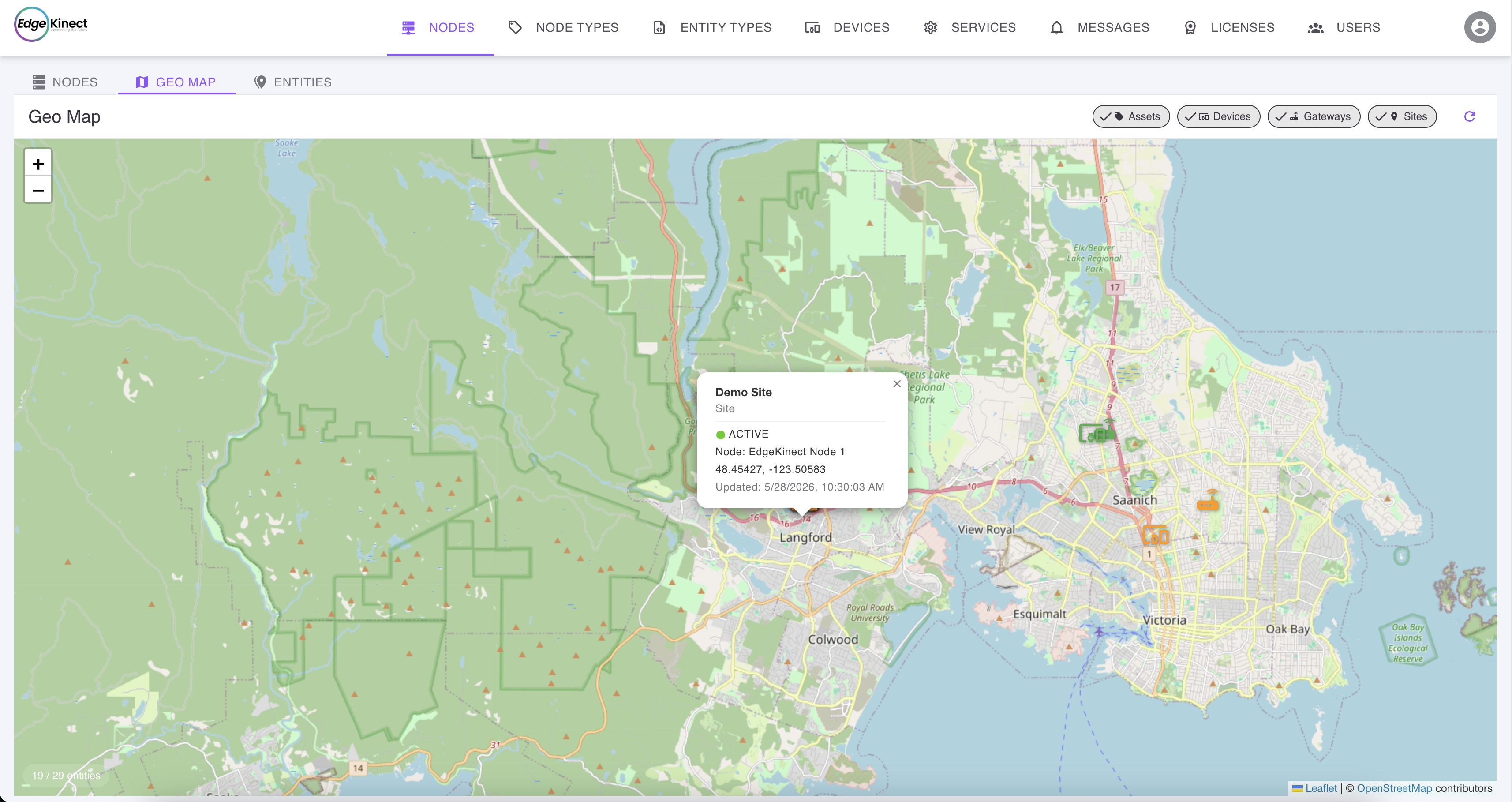
Task: Click the ACTIVE status text in popup
Action: tap(749, 434)
